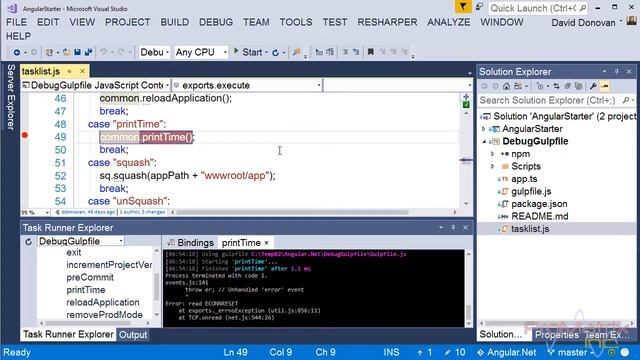Refresh the Task Runner Explorer
The width and height of the screenshot is (640, 360).
pos(28,242)
